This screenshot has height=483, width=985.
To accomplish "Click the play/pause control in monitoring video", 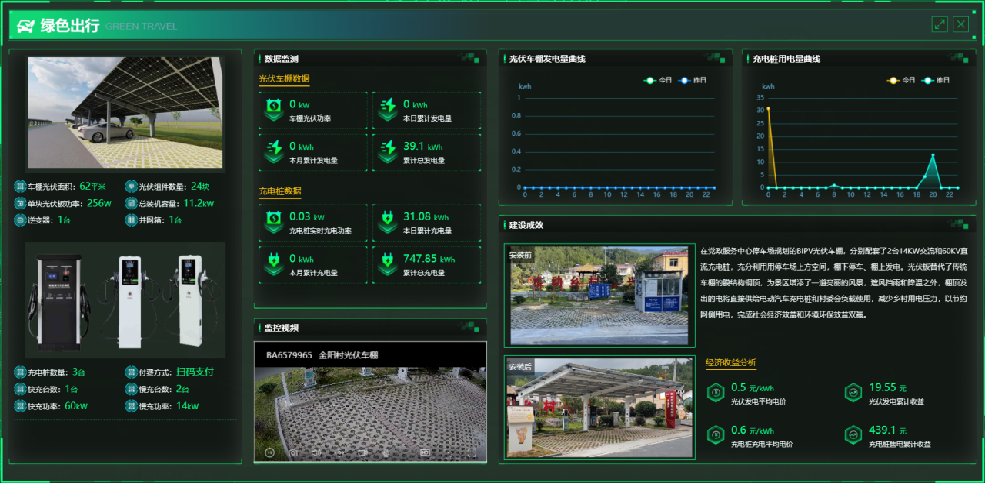I will pos(270,453).
